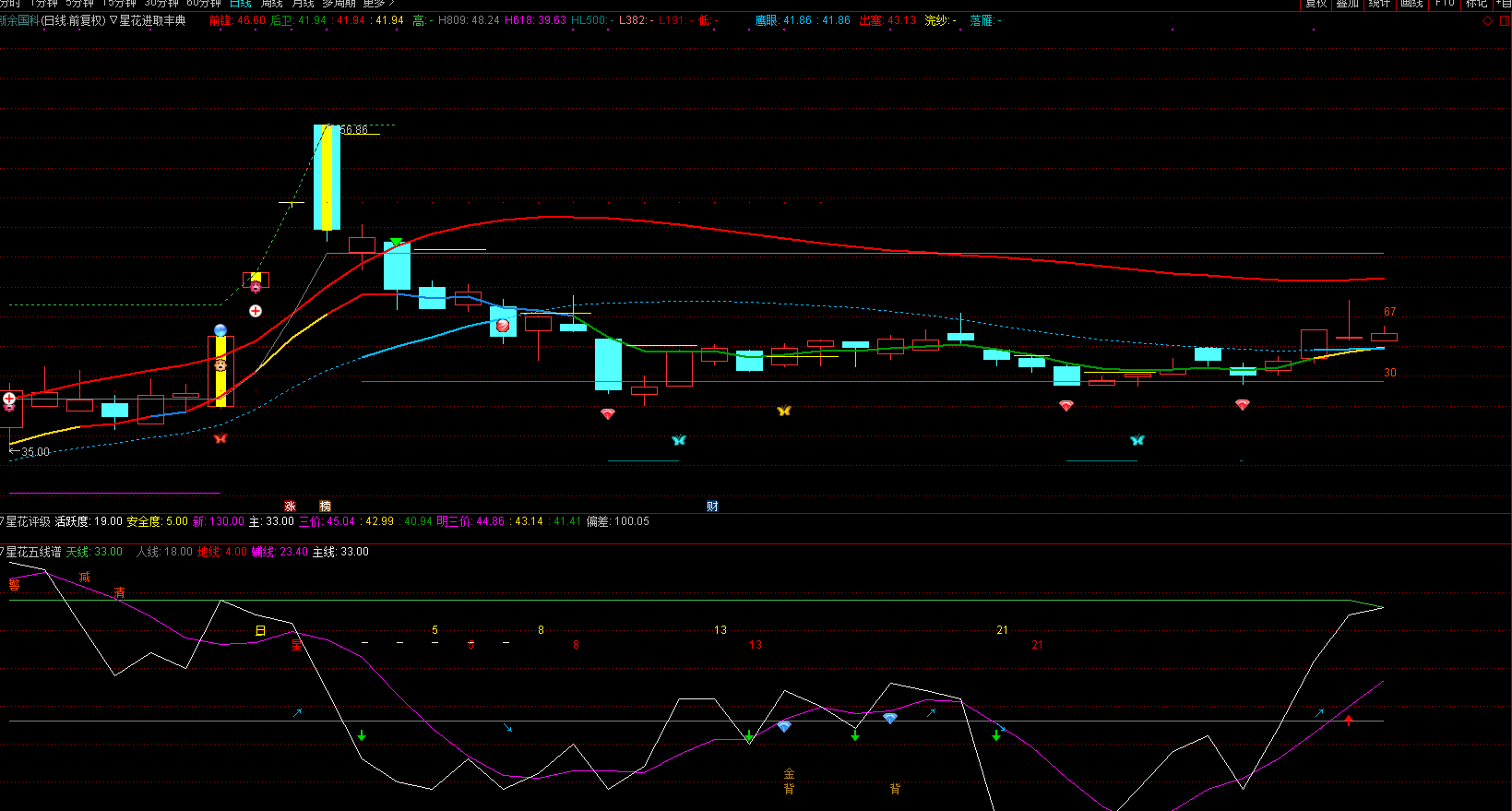
Task: Click the 偏差: 100.05 value
Action: point(617,521)
